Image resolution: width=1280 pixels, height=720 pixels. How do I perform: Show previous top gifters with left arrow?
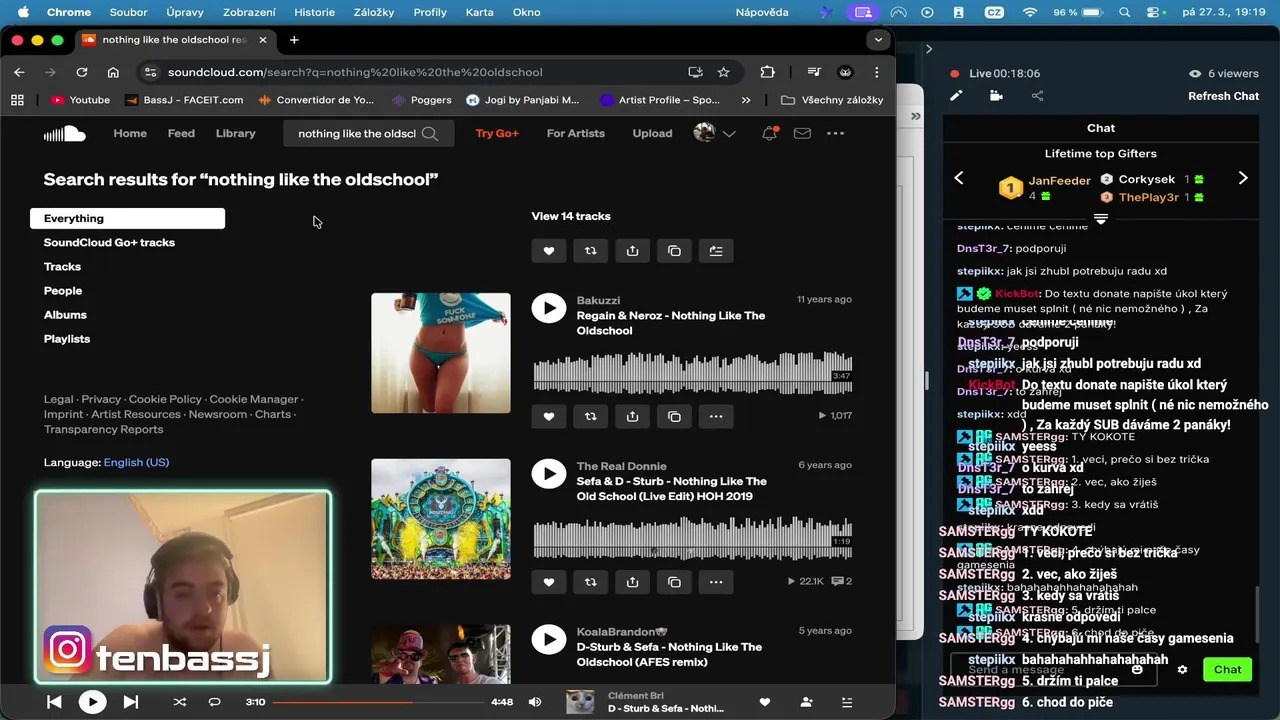(x=959, y=178)
